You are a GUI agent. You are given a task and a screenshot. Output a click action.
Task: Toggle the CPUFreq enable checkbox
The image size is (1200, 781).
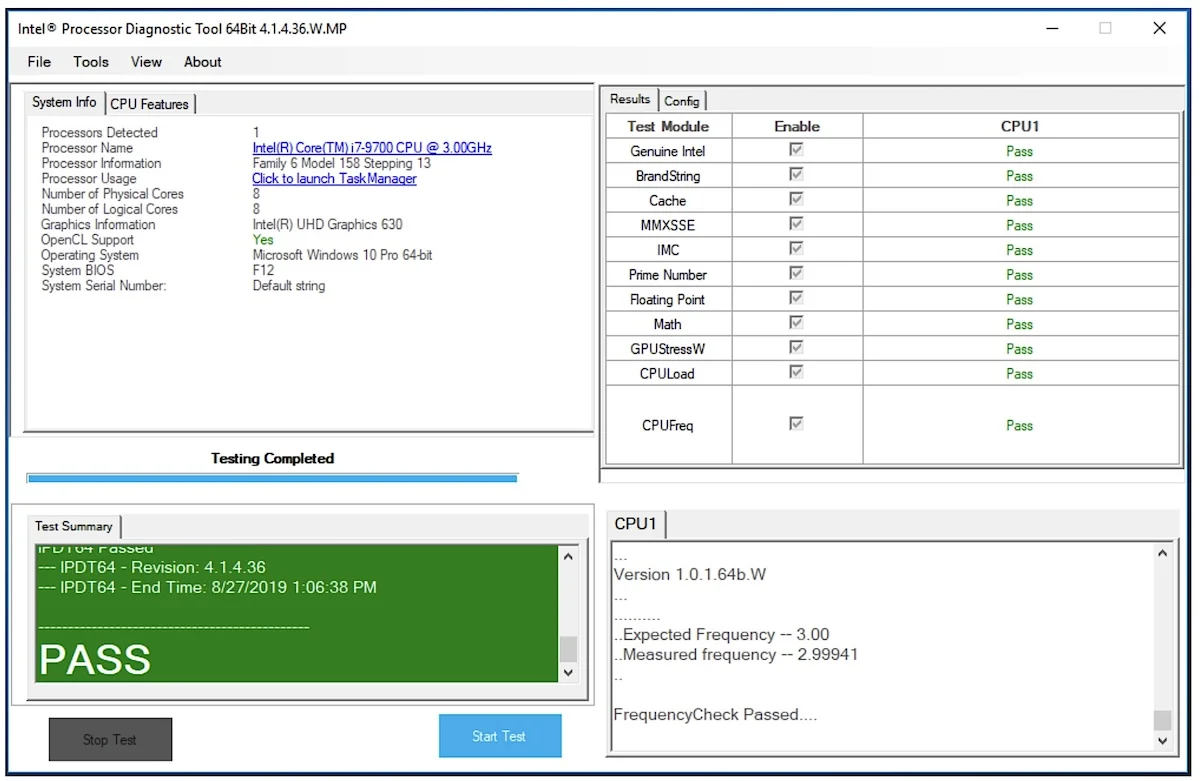tap(797, 424)
